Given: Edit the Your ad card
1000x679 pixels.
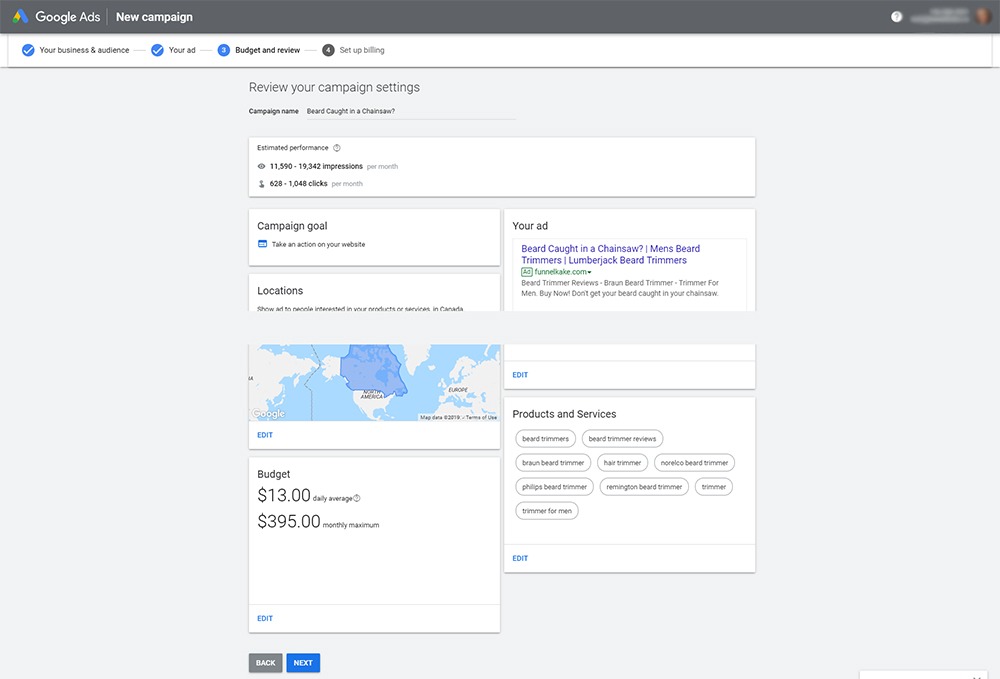Looking at the screenshot, I should click(520, 375).
